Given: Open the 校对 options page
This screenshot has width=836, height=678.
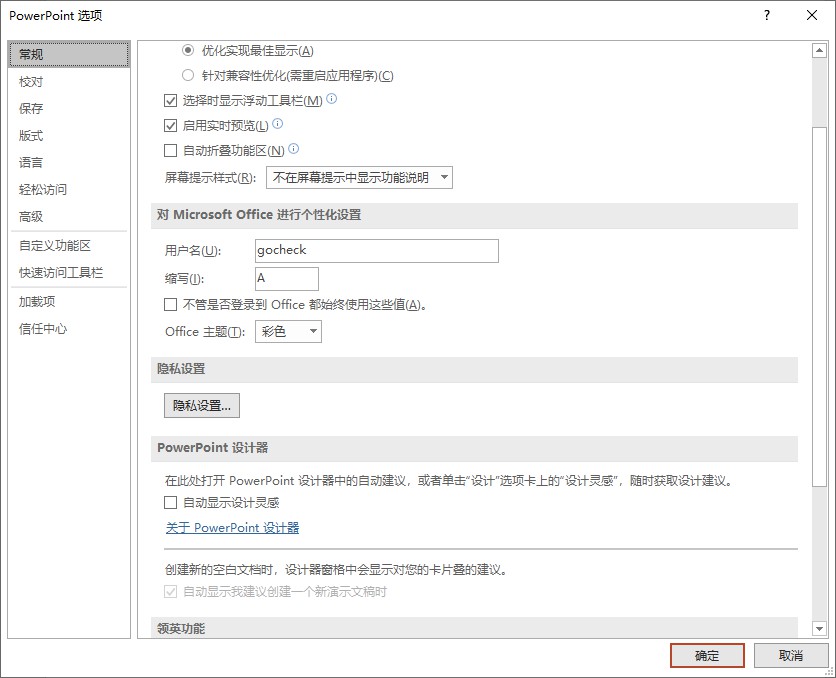Looking at the screenshot, I should tap(30, 81).
